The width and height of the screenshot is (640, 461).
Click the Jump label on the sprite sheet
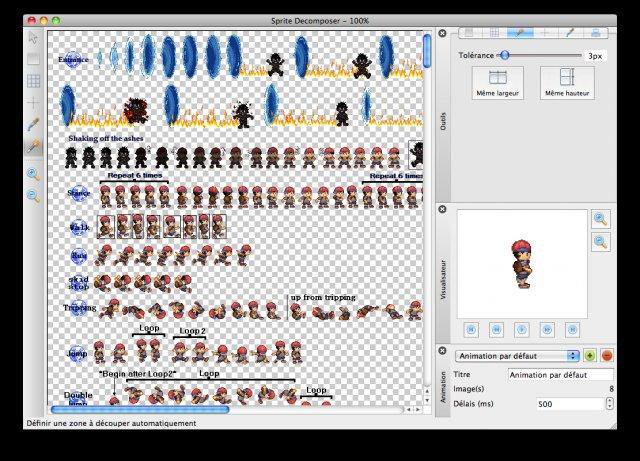coord(77,353)
